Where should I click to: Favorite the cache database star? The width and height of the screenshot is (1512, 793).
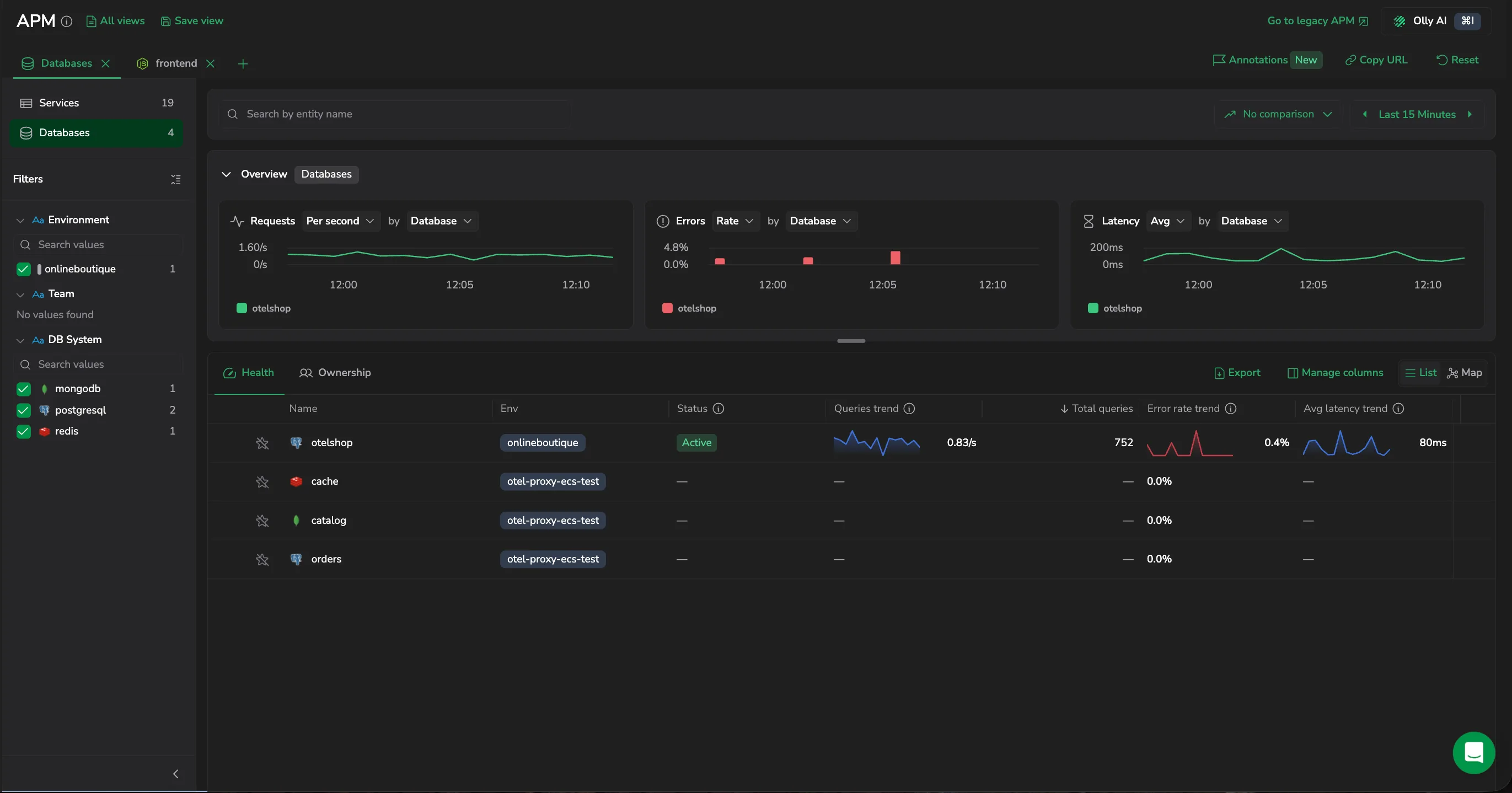[x=262, y=482]
